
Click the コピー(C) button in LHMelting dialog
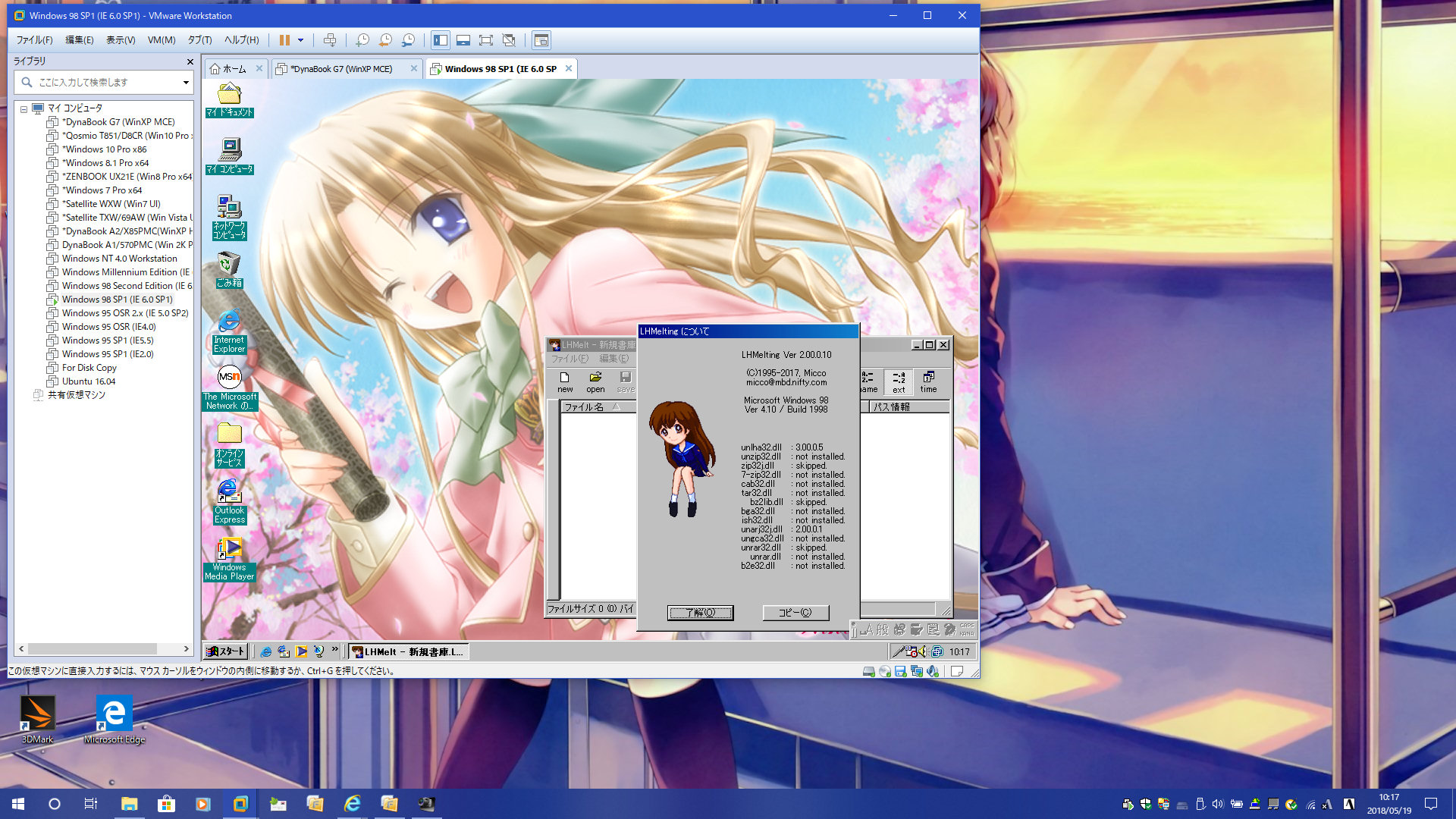(795, 613)
